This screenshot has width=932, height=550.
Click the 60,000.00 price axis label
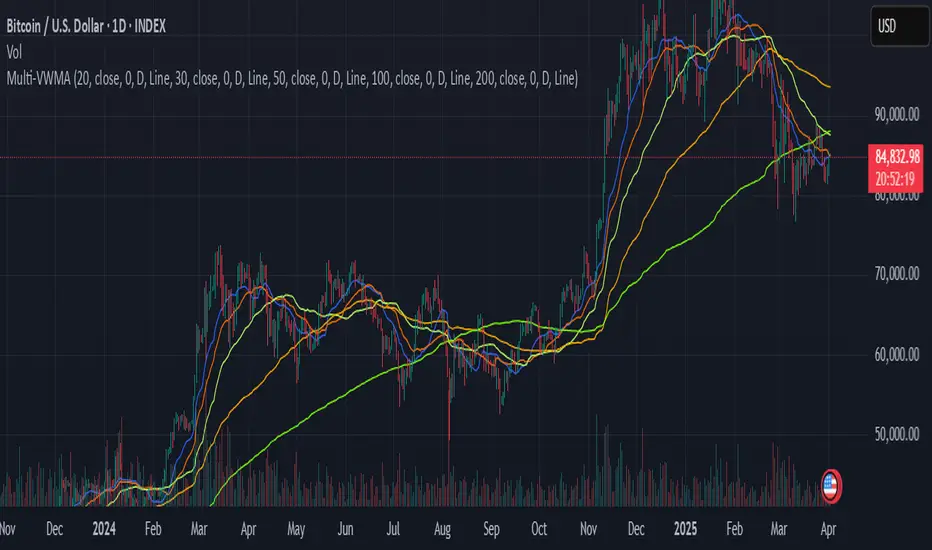896,354
